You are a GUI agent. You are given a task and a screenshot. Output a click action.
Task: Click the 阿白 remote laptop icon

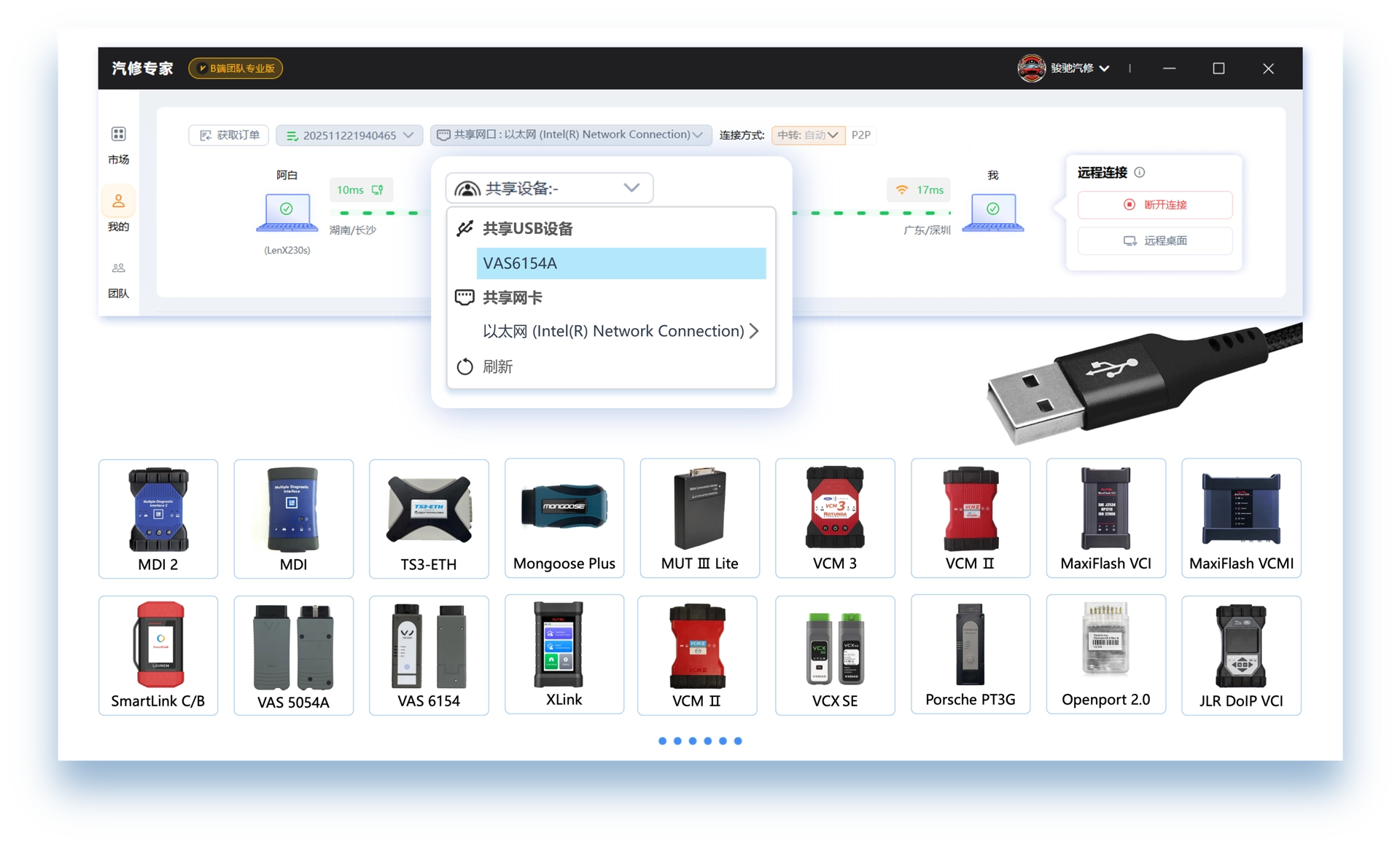287,212
